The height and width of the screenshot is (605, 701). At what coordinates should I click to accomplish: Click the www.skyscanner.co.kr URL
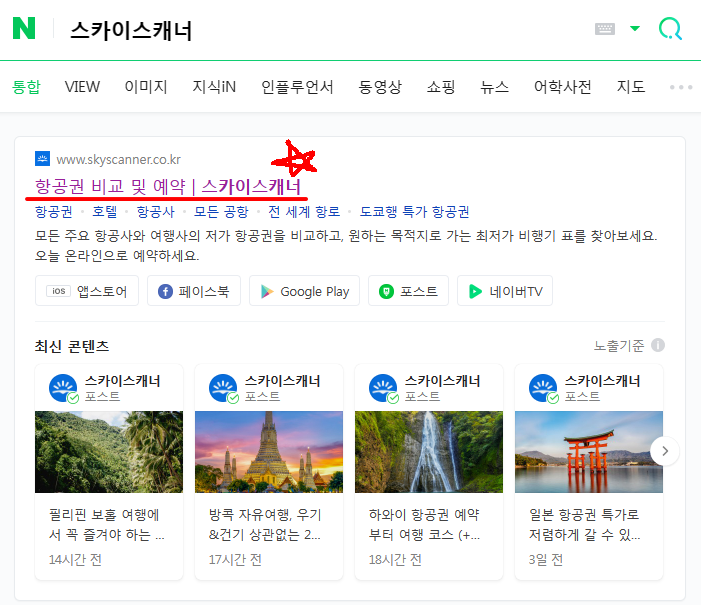click(118, 160)
